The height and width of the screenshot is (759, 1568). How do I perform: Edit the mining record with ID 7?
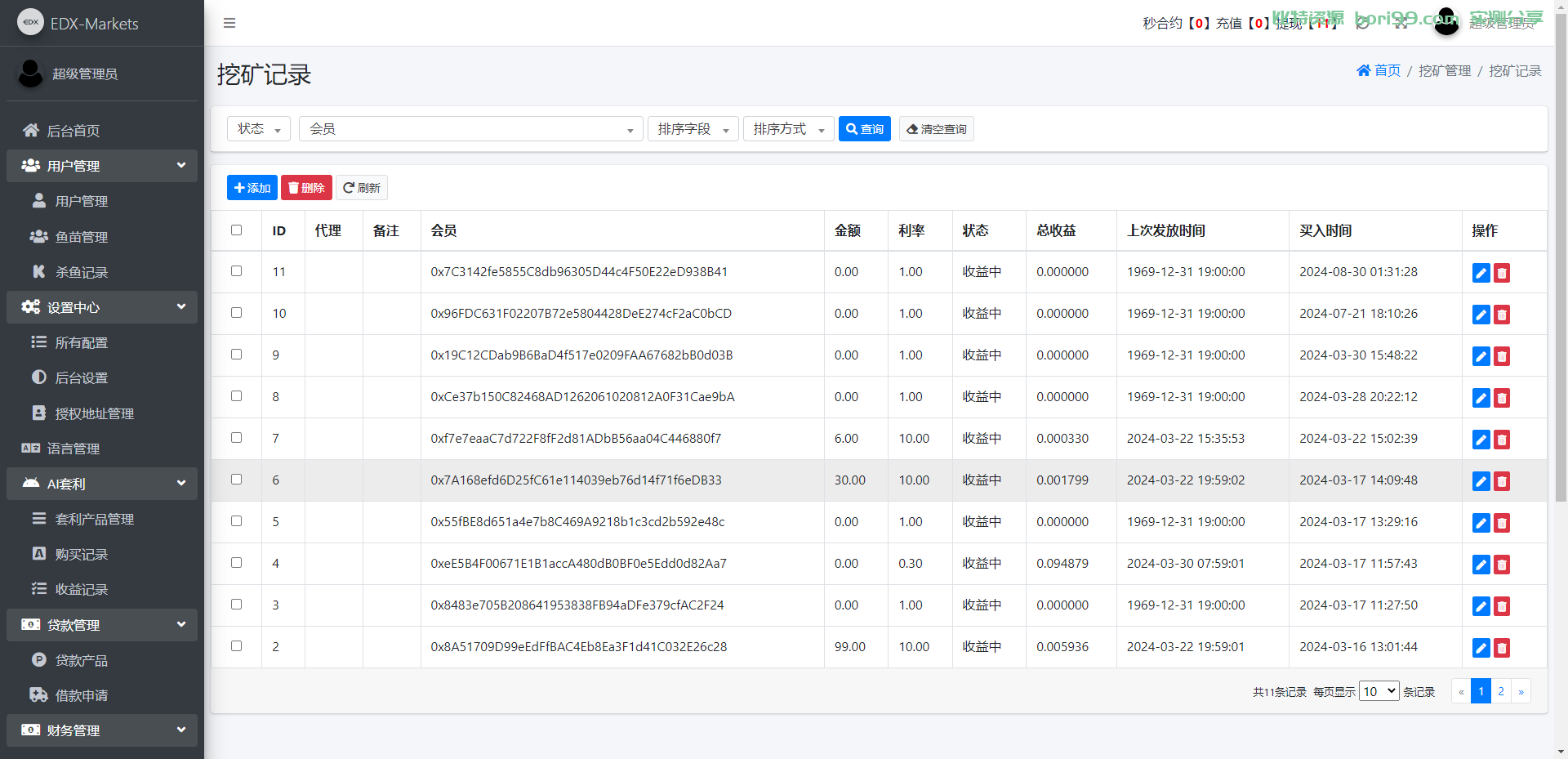[1481, 440]
